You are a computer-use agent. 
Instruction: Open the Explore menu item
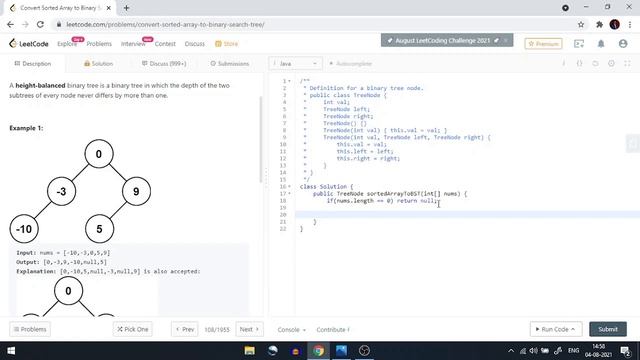coord(67,44)
